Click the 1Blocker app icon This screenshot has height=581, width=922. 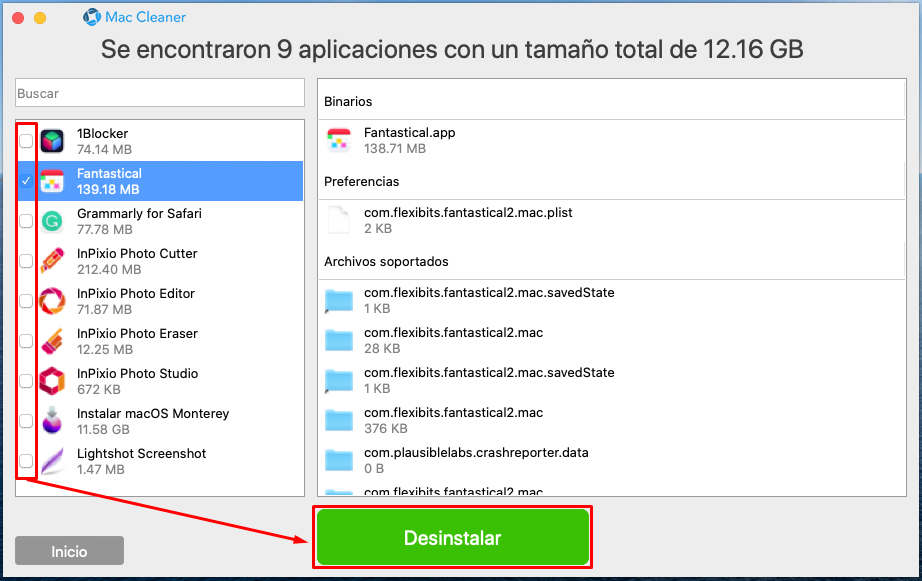coord(52,141)
